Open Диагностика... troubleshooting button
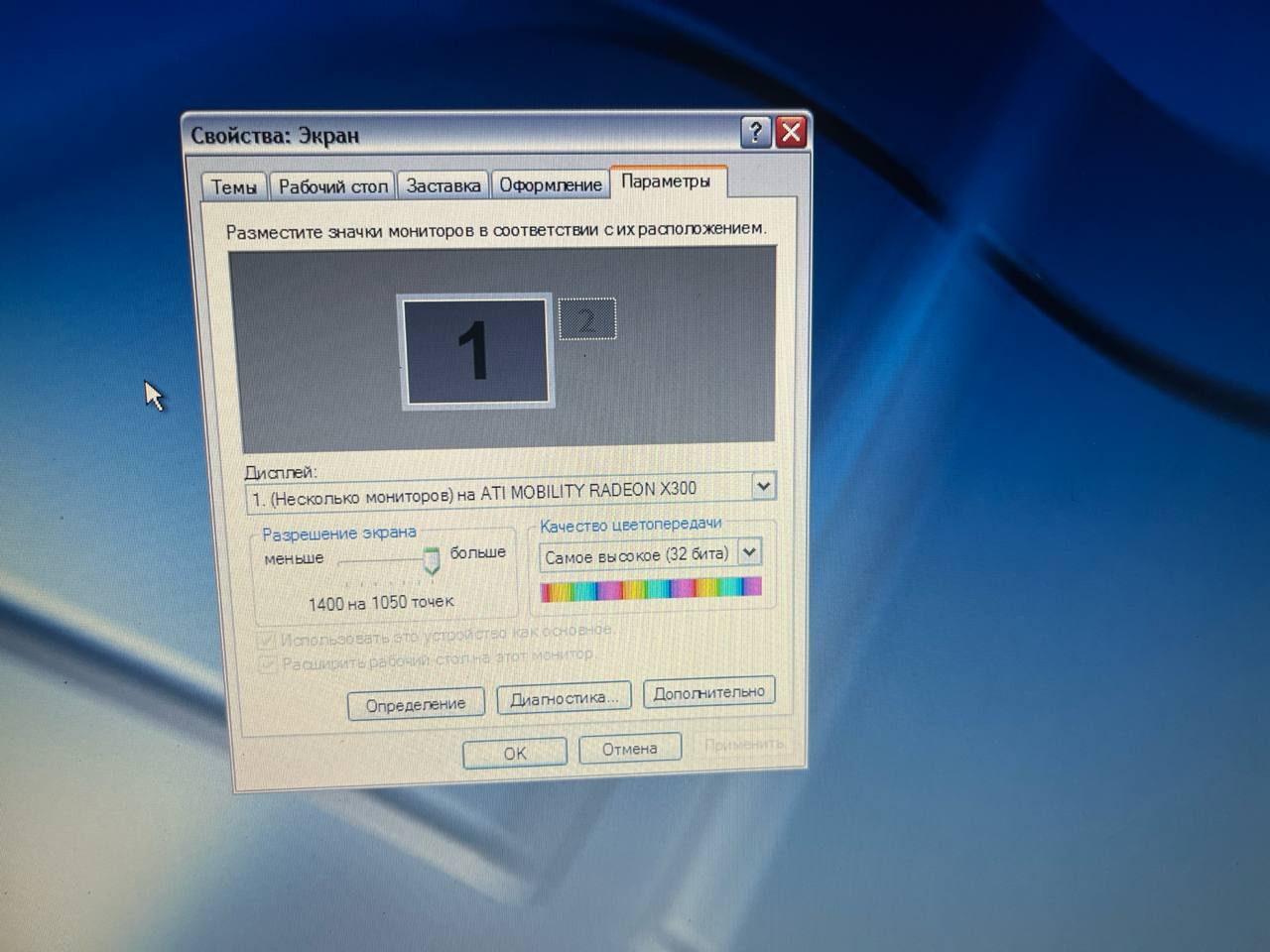The image size is (1270, 952). [564, 698]
